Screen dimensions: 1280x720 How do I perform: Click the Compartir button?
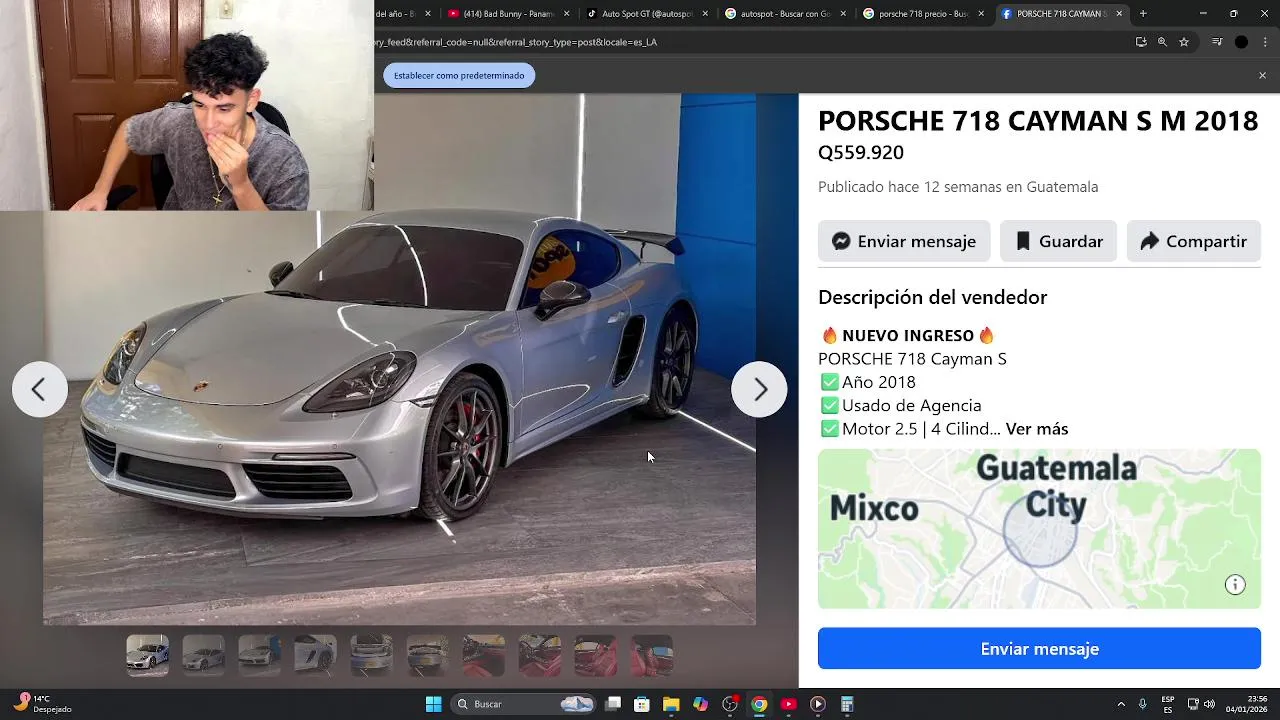(x=1194, y=241)
